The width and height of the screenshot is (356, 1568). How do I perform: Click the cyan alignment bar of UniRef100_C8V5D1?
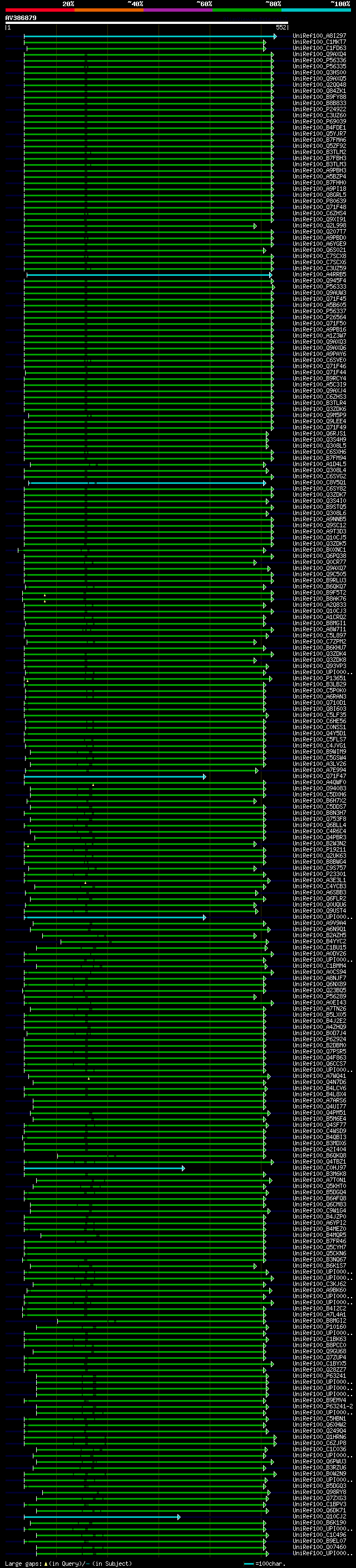click(x=147, y=483)
